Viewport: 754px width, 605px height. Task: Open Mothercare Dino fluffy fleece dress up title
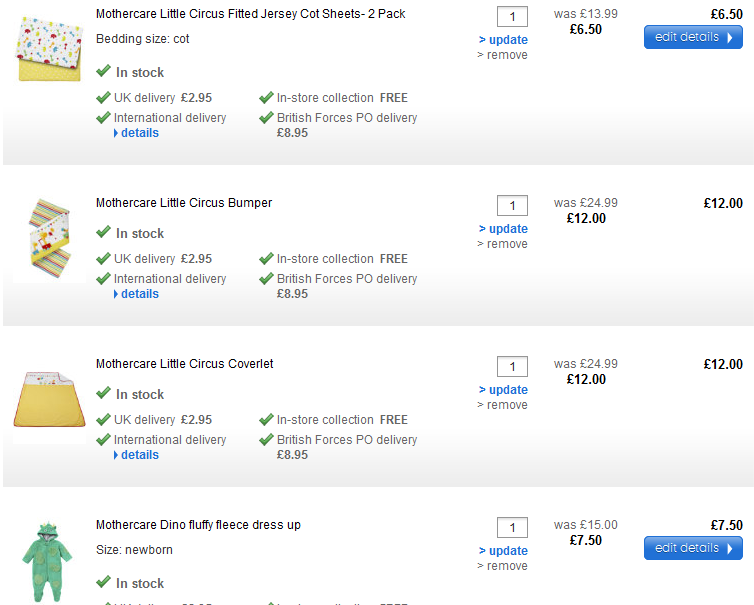click(x=198, y=525)
